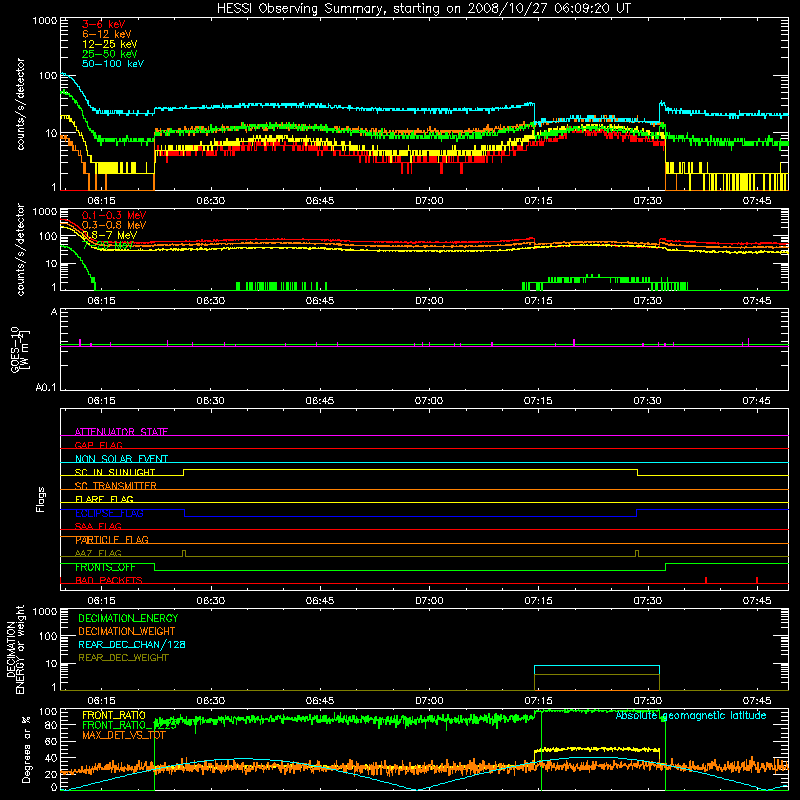Click 07:00 tick under the top keV plot
Screen dimensions: 800x800
[429, 201]
